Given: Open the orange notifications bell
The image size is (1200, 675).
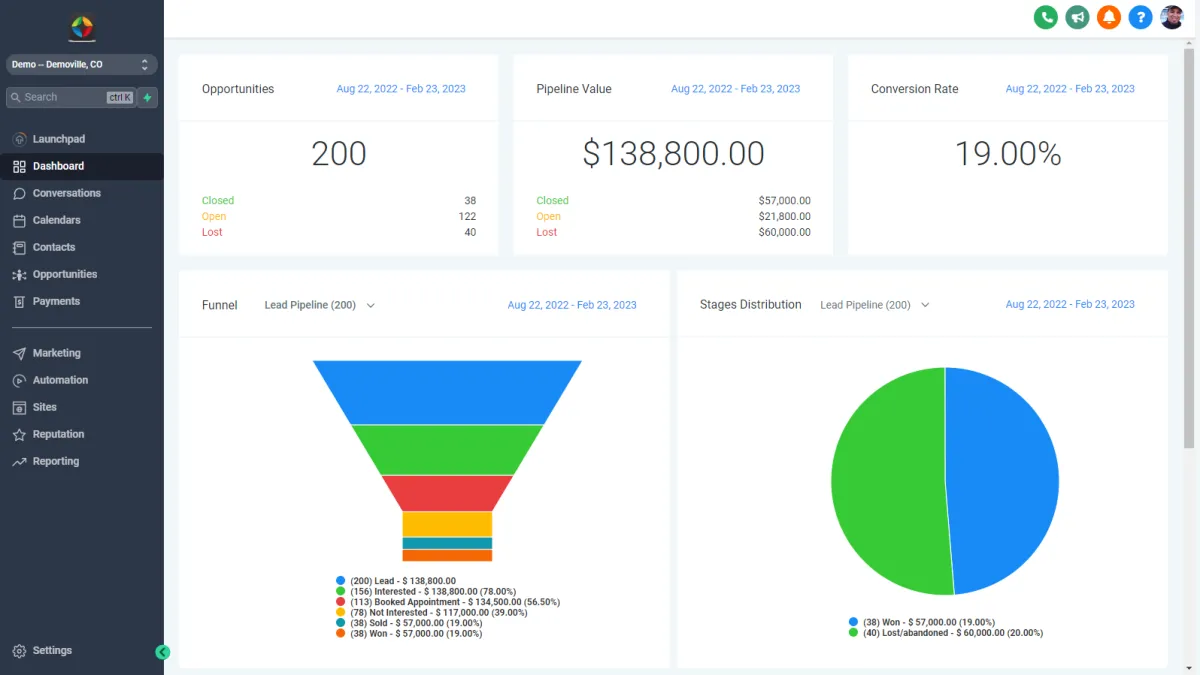Looking at the screenshot, I should [1108, 17].
